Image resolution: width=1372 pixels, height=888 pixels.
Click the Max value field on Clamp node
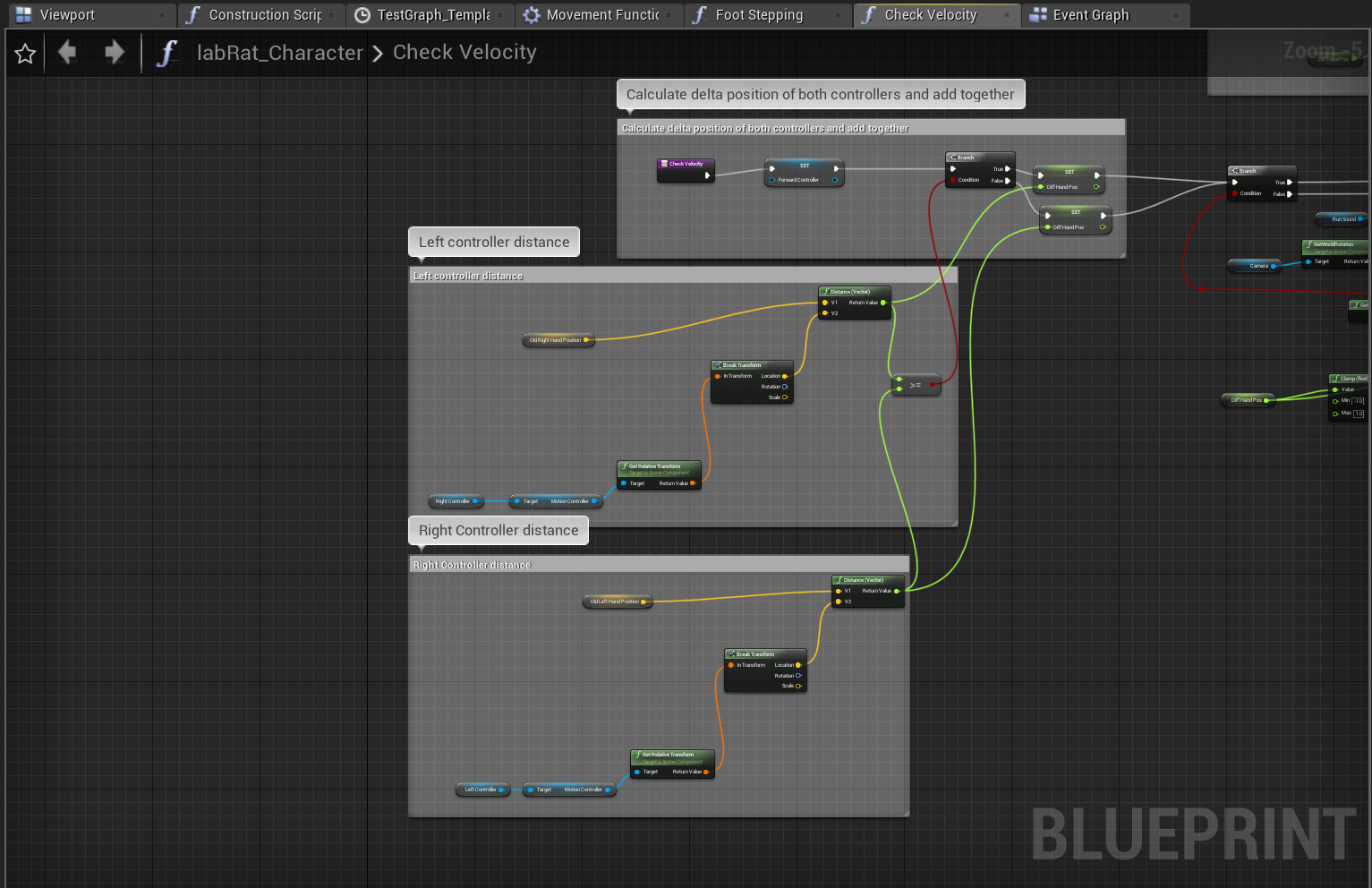1359,414
